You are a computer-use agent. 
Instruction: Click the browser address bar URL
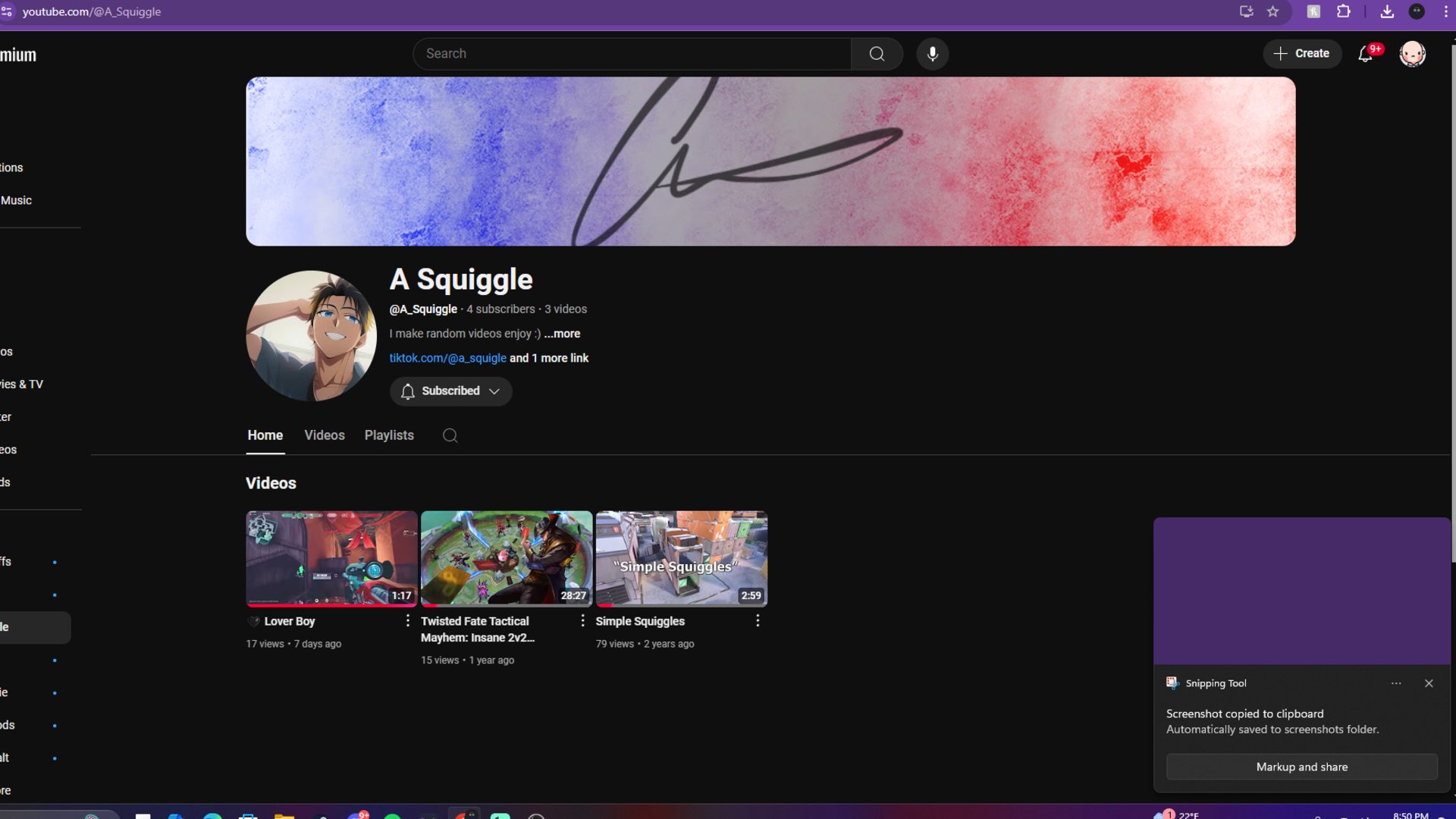click(x=92, y=11)
